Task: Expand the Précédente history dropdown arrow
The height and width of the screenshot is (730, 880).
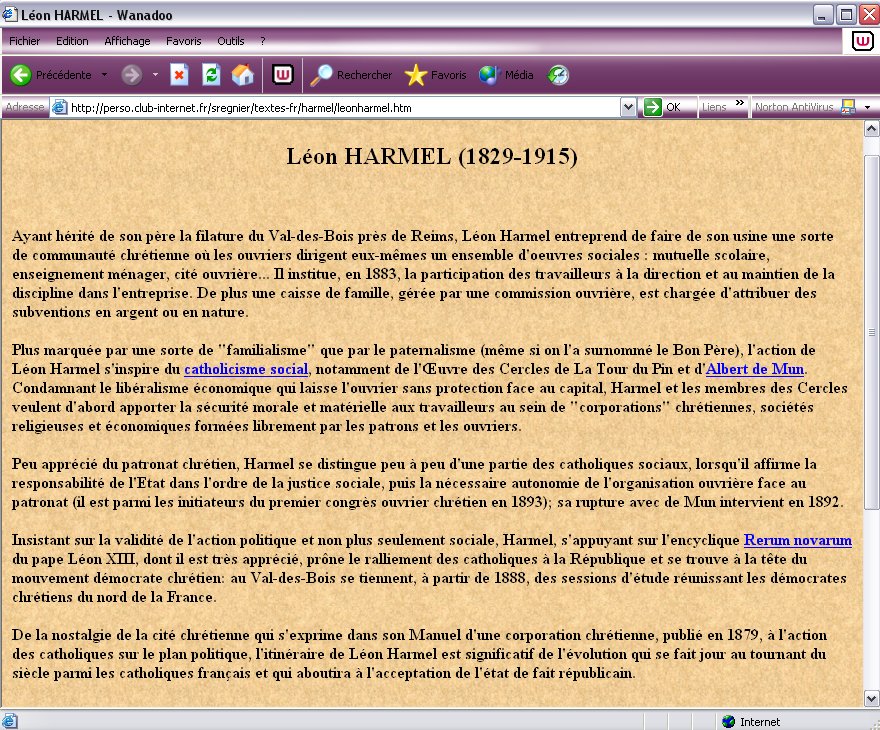Action: tap(104, 75)
